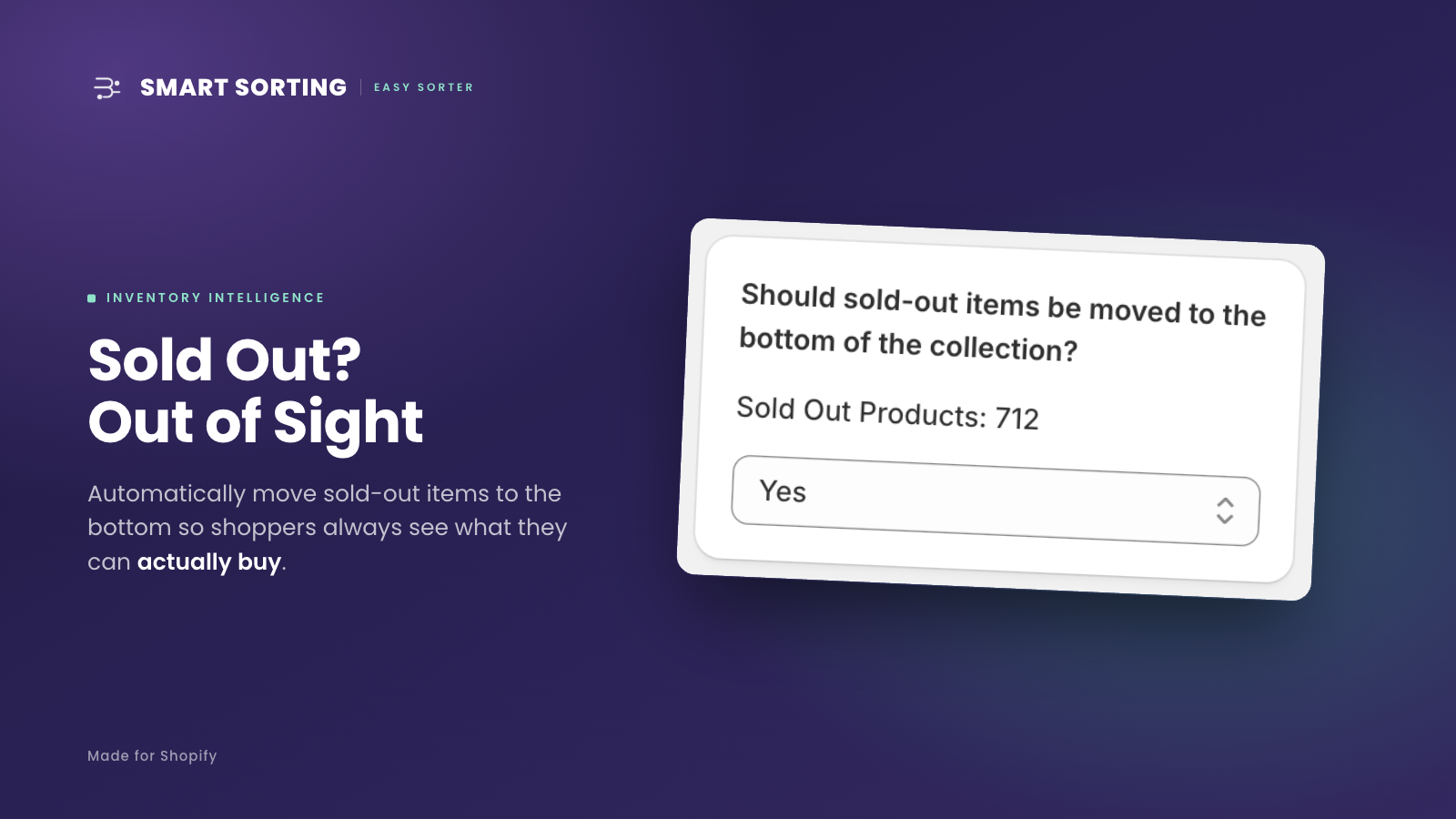Click the EASY SORTER label
Image resolution: width=1456 pixels, height=819 pixels.
tap(423, 87)
